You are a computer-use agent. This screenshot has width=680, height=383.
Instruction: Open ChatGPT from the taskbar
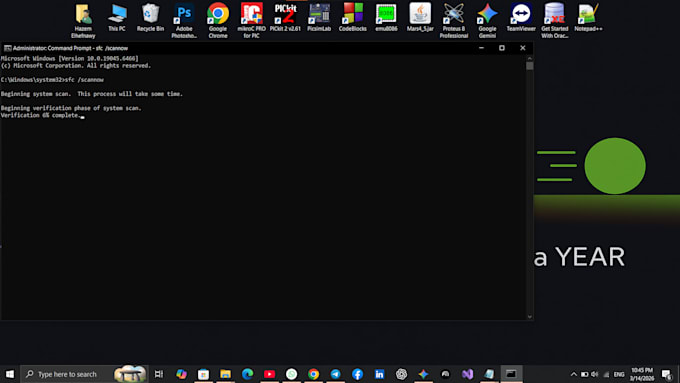(x=402, y=374)
